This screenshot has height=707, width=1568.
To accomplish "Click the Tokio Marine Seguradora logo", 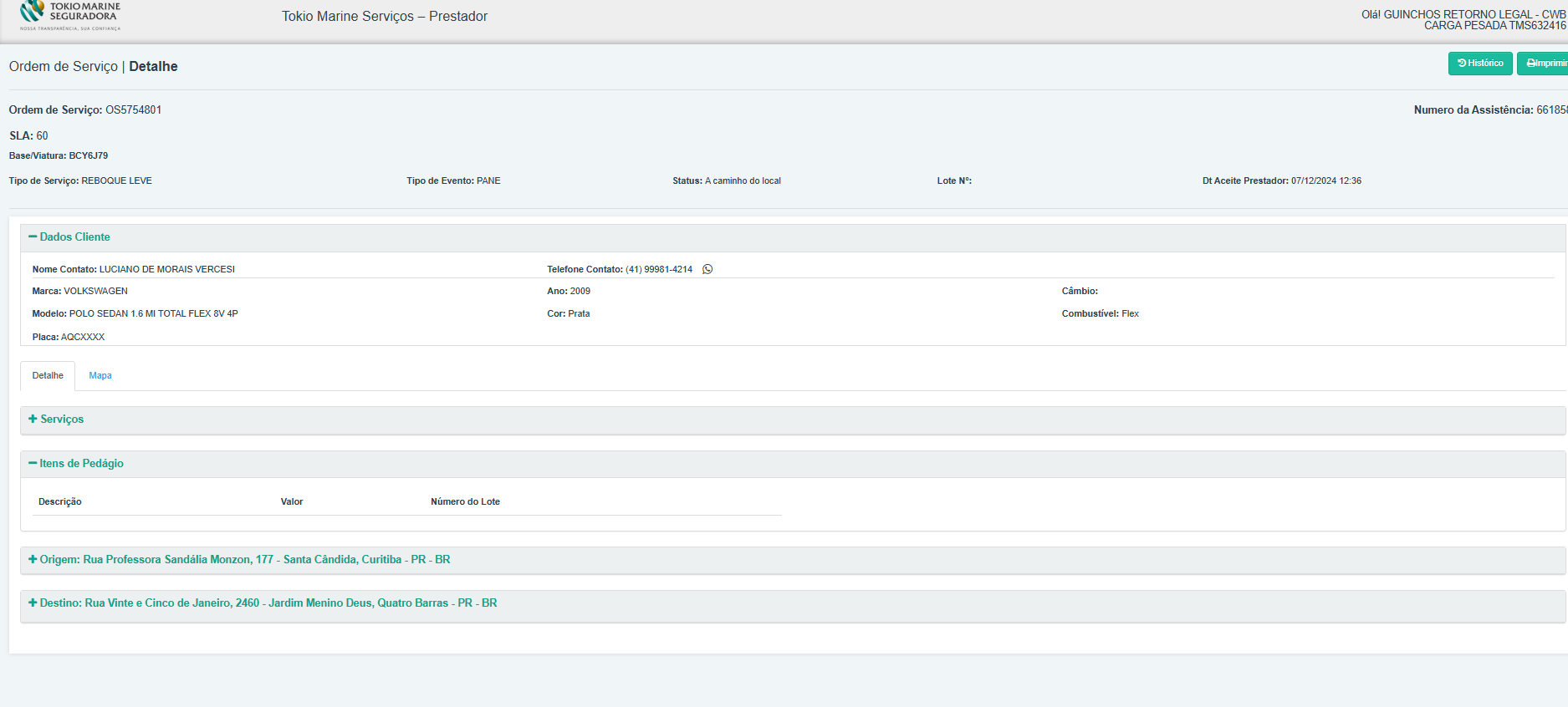I will coord(70,16).
